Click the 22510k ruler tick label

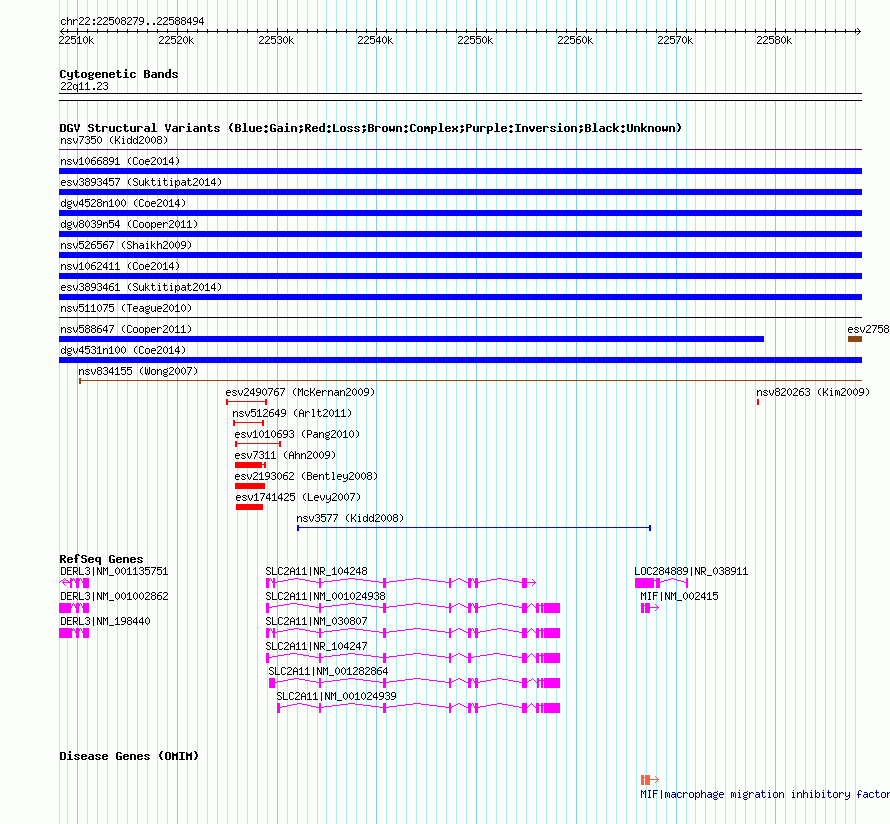tap(76, 40)
